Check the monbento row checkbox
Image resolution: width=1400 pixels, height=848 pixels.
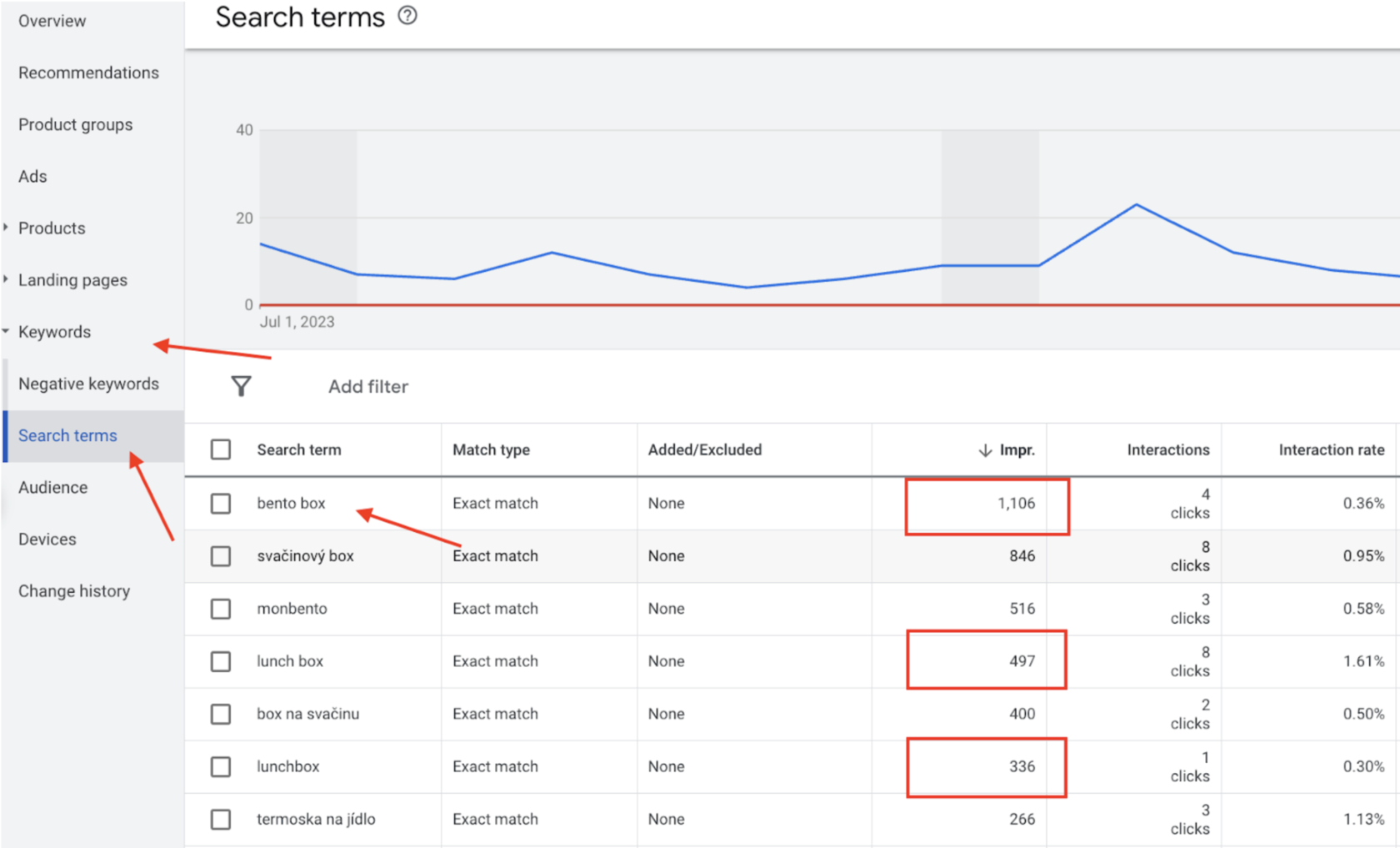221,609
